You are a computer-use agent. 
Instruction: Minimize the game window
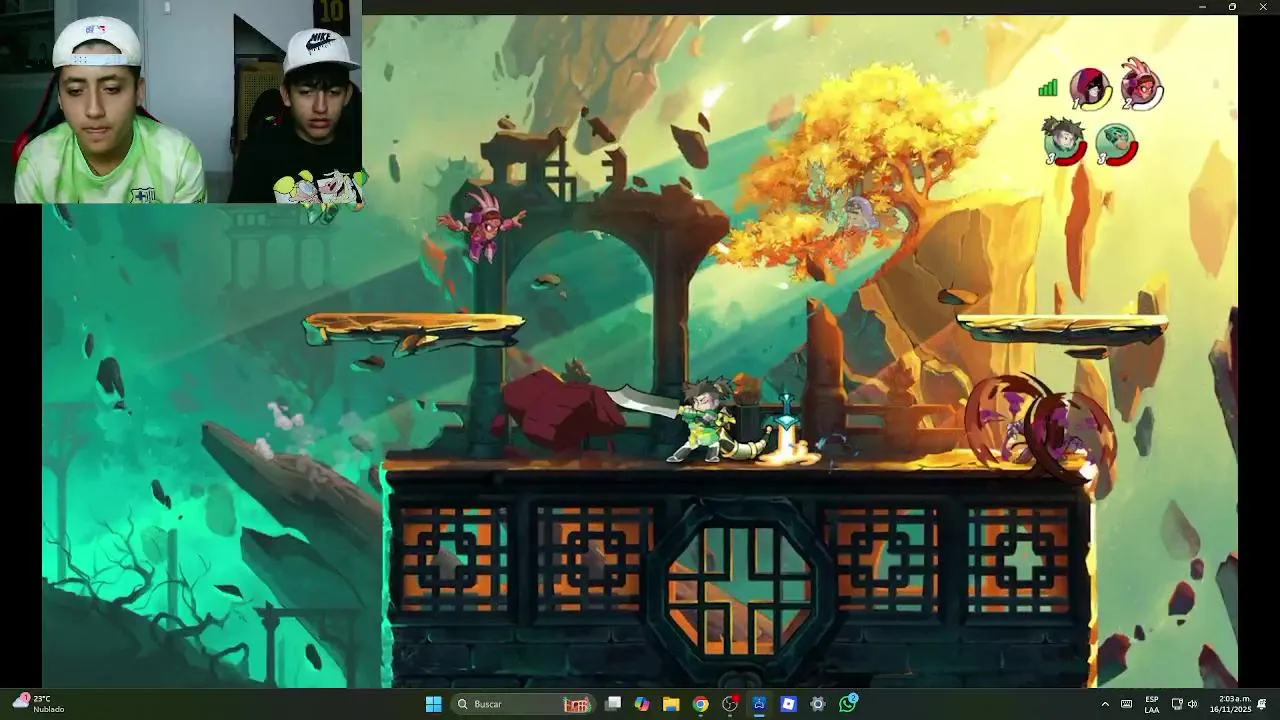click(1202, 7)
